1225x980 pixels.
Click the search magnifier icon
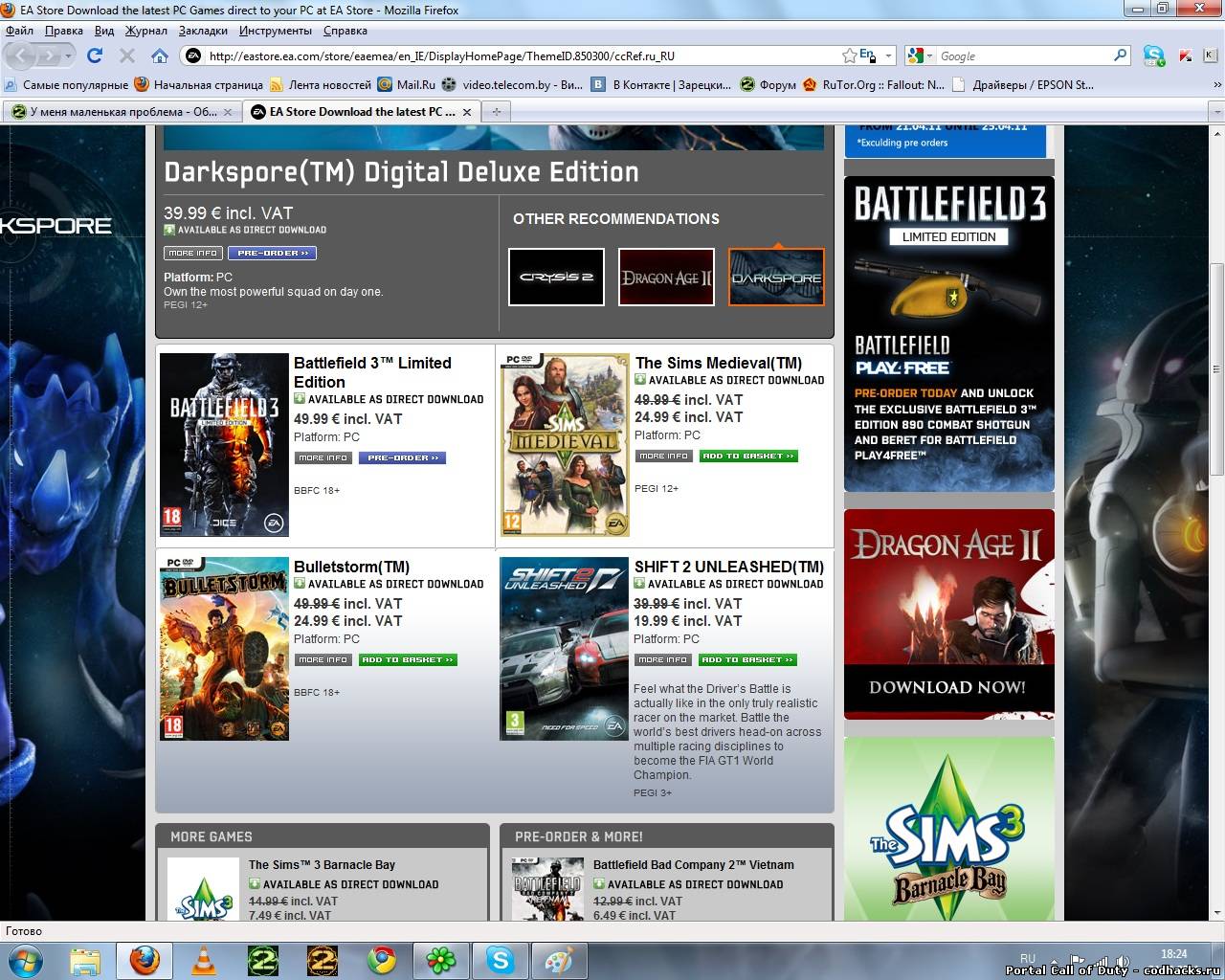point(1120,56)
